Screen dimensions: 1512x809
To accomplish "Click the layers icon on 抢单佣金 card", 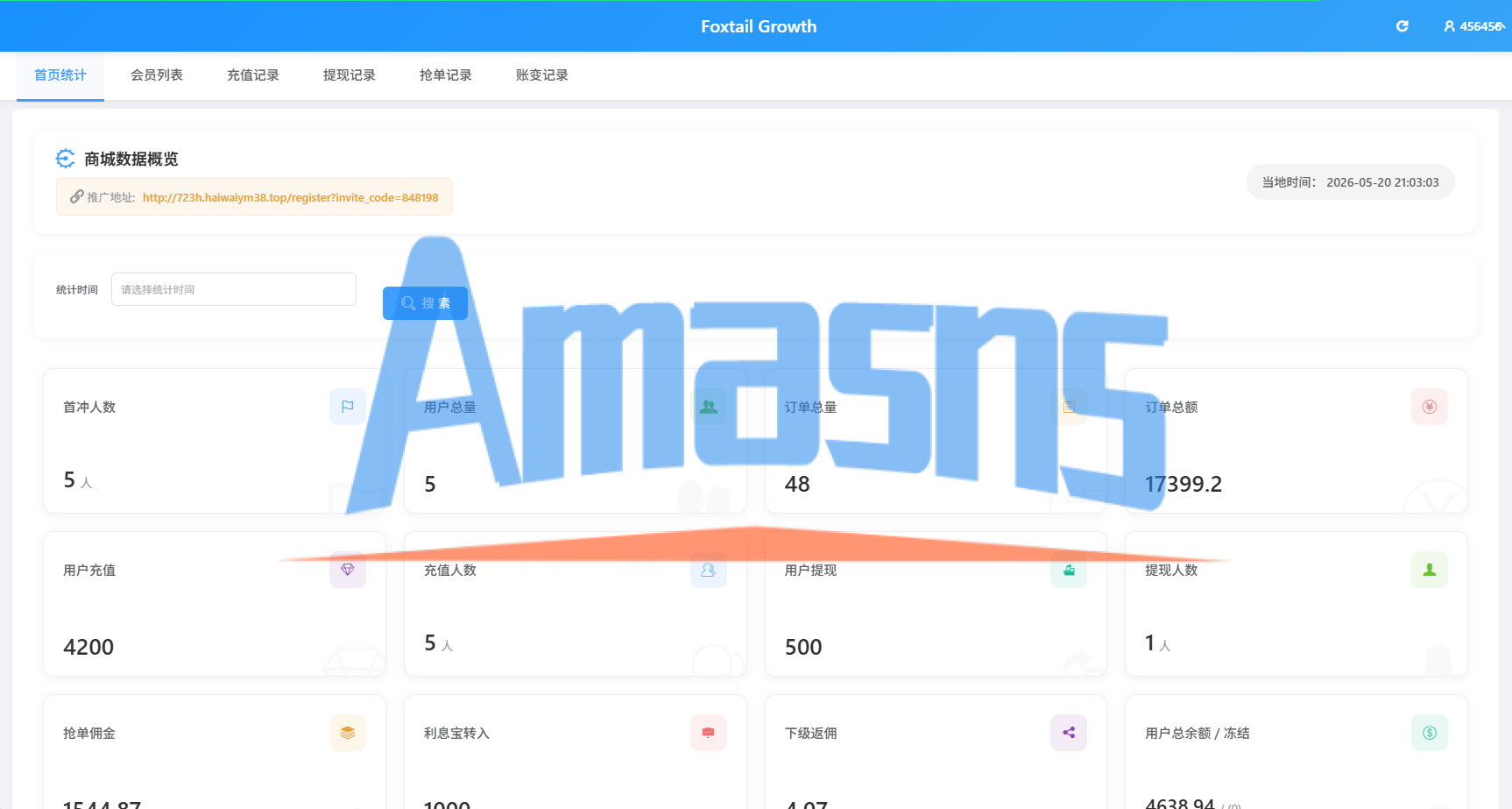I will click(x=348, y=733).
